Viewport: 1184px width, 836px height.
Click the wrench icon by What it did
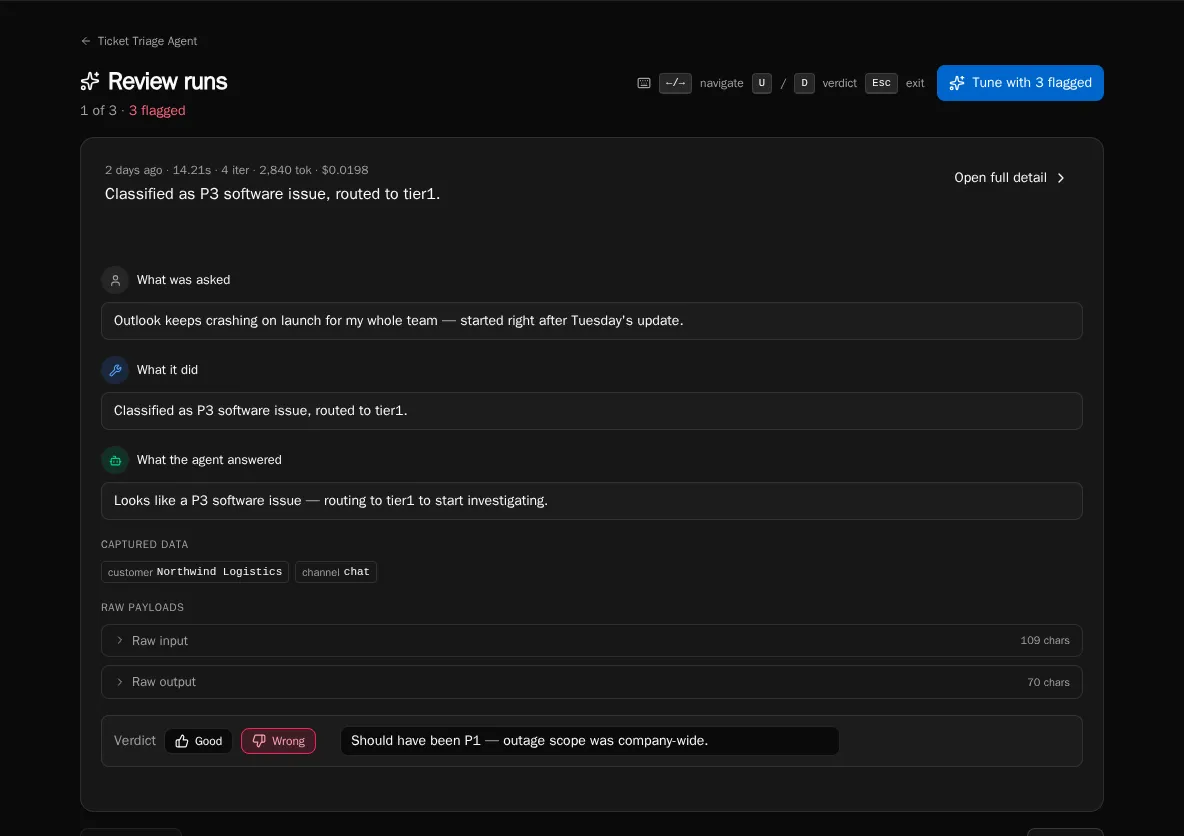pyautogui.click(x=115, y=370)
